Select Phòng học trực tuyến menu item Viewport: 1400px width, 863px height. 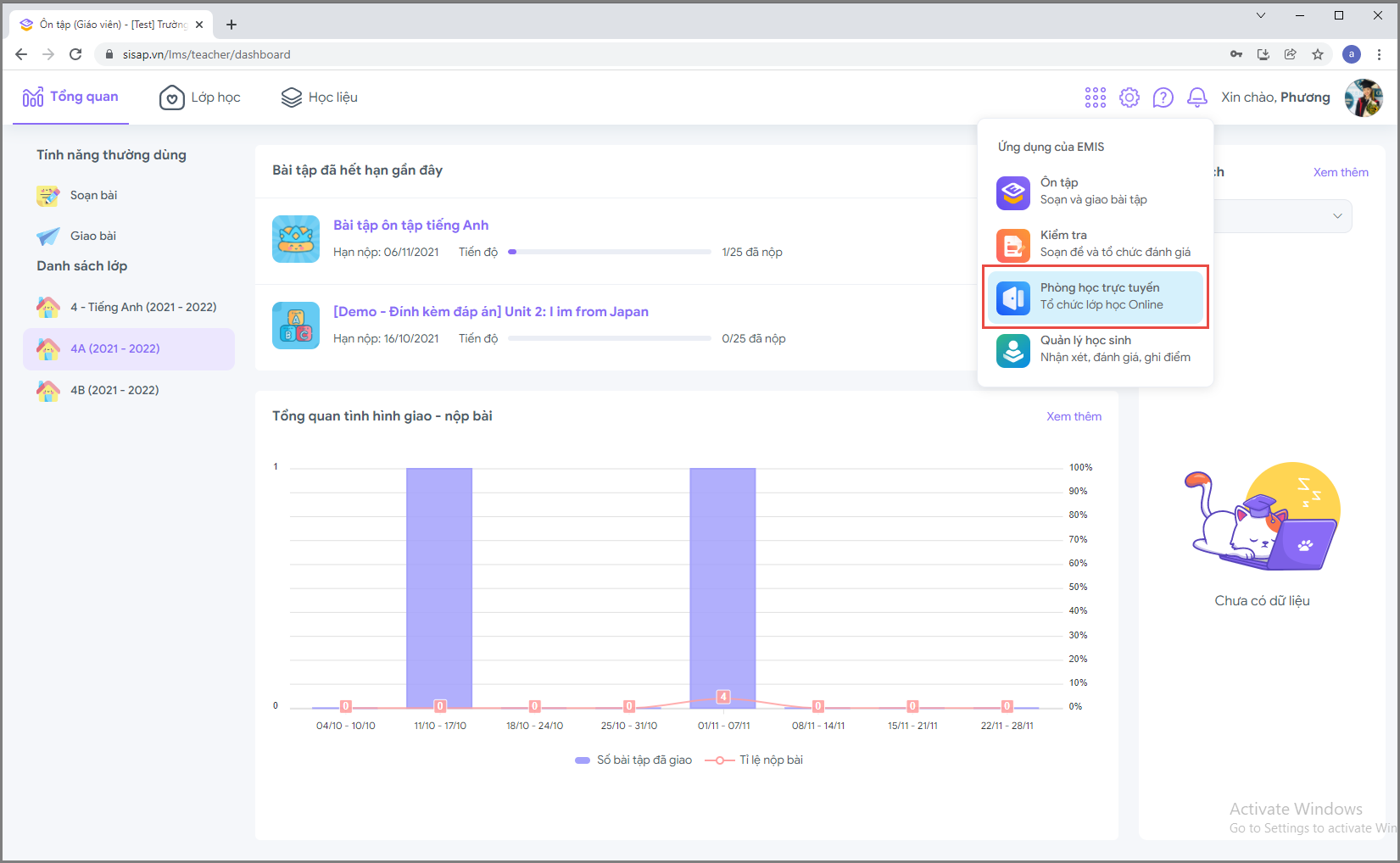point(1096,298)
